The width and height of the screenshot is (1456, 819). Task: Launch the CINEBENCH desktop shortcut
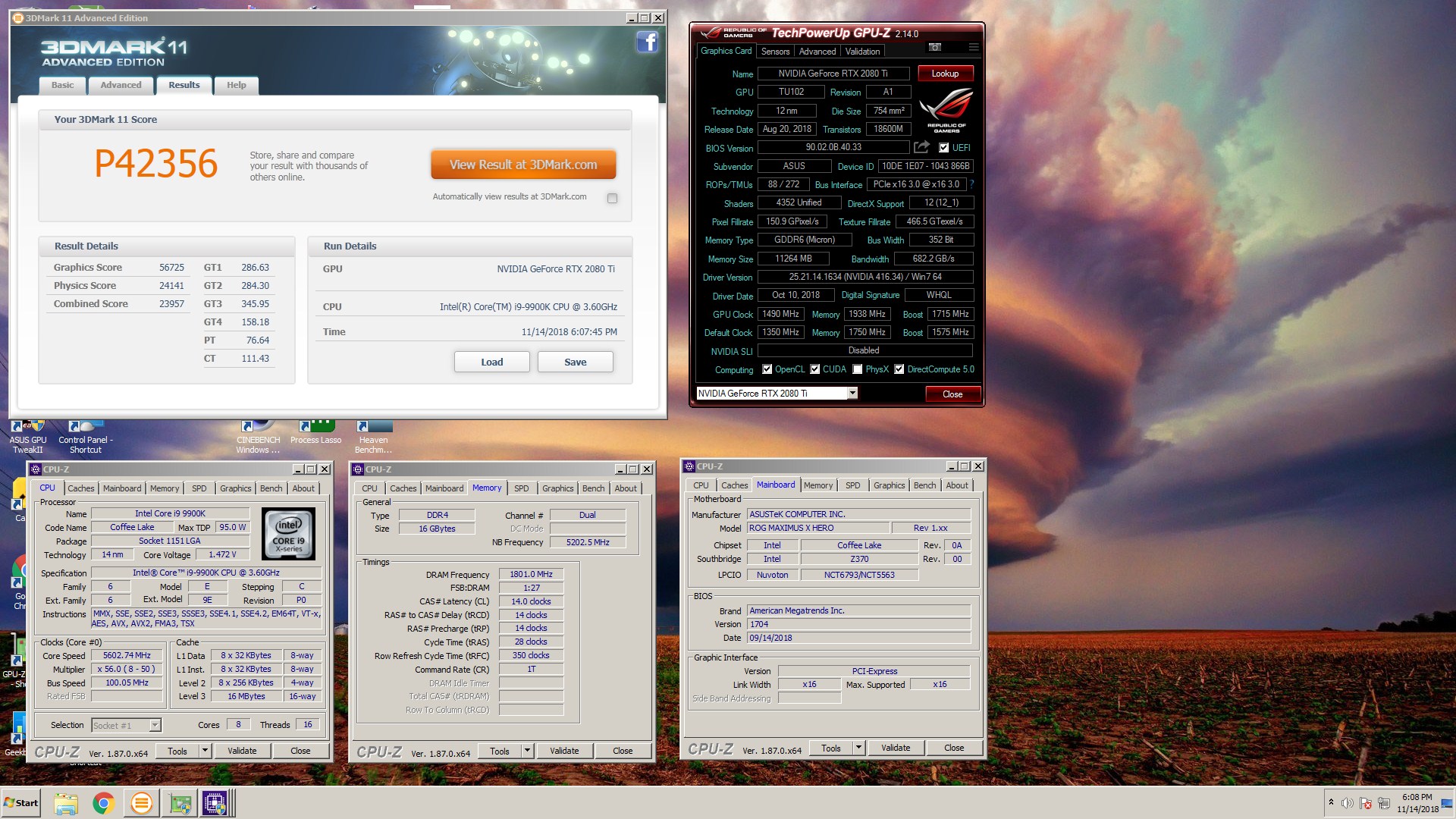(x=258, y=437)
